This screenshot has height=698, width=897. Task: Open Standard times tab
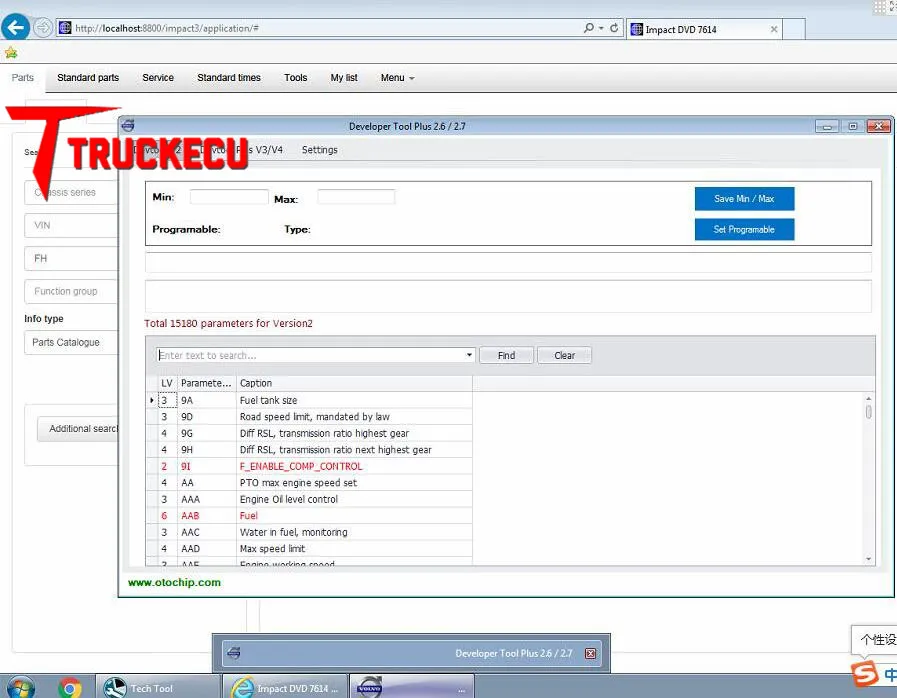229,78
